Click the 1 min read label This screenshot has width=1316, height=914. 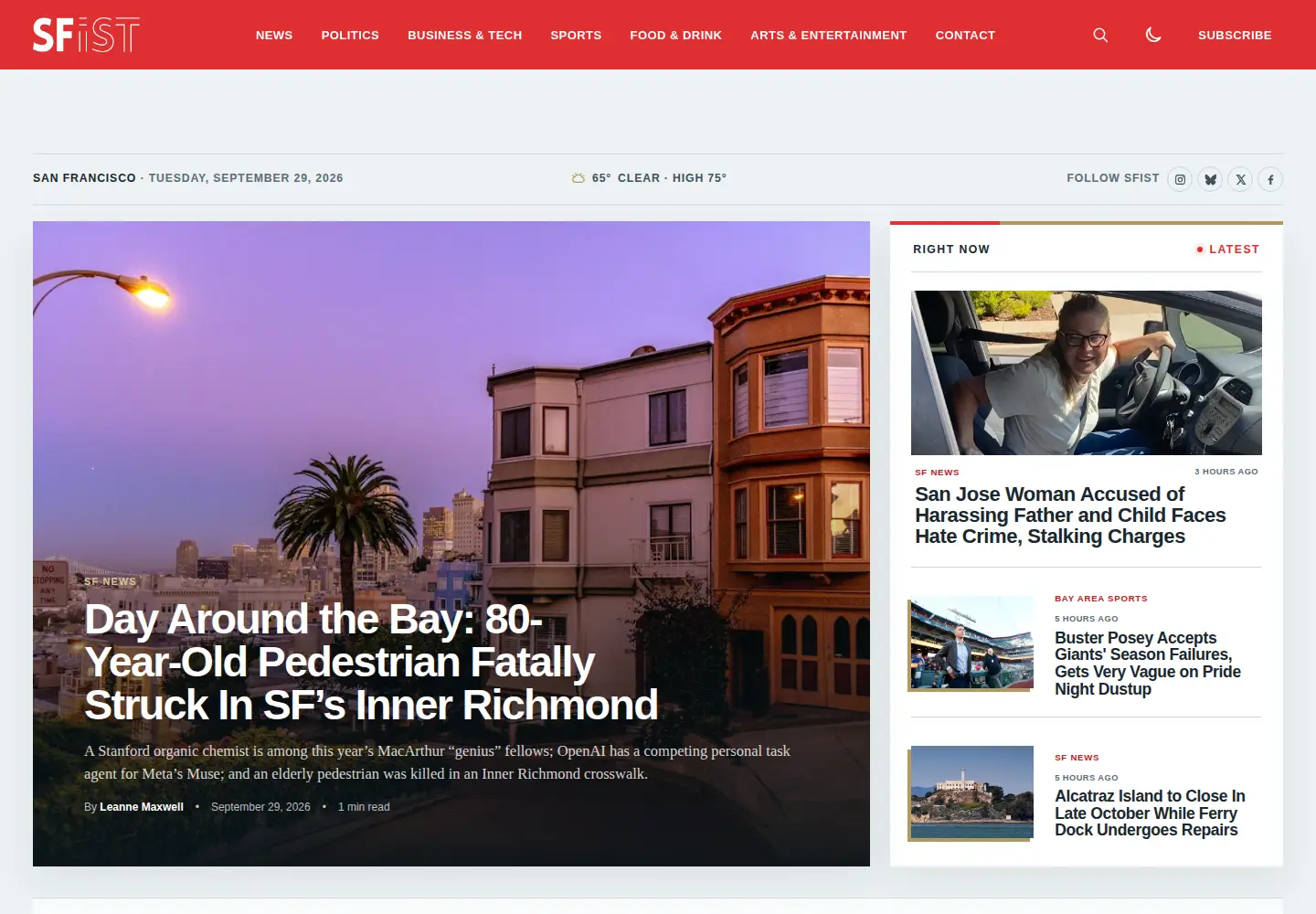click(364, 807)
